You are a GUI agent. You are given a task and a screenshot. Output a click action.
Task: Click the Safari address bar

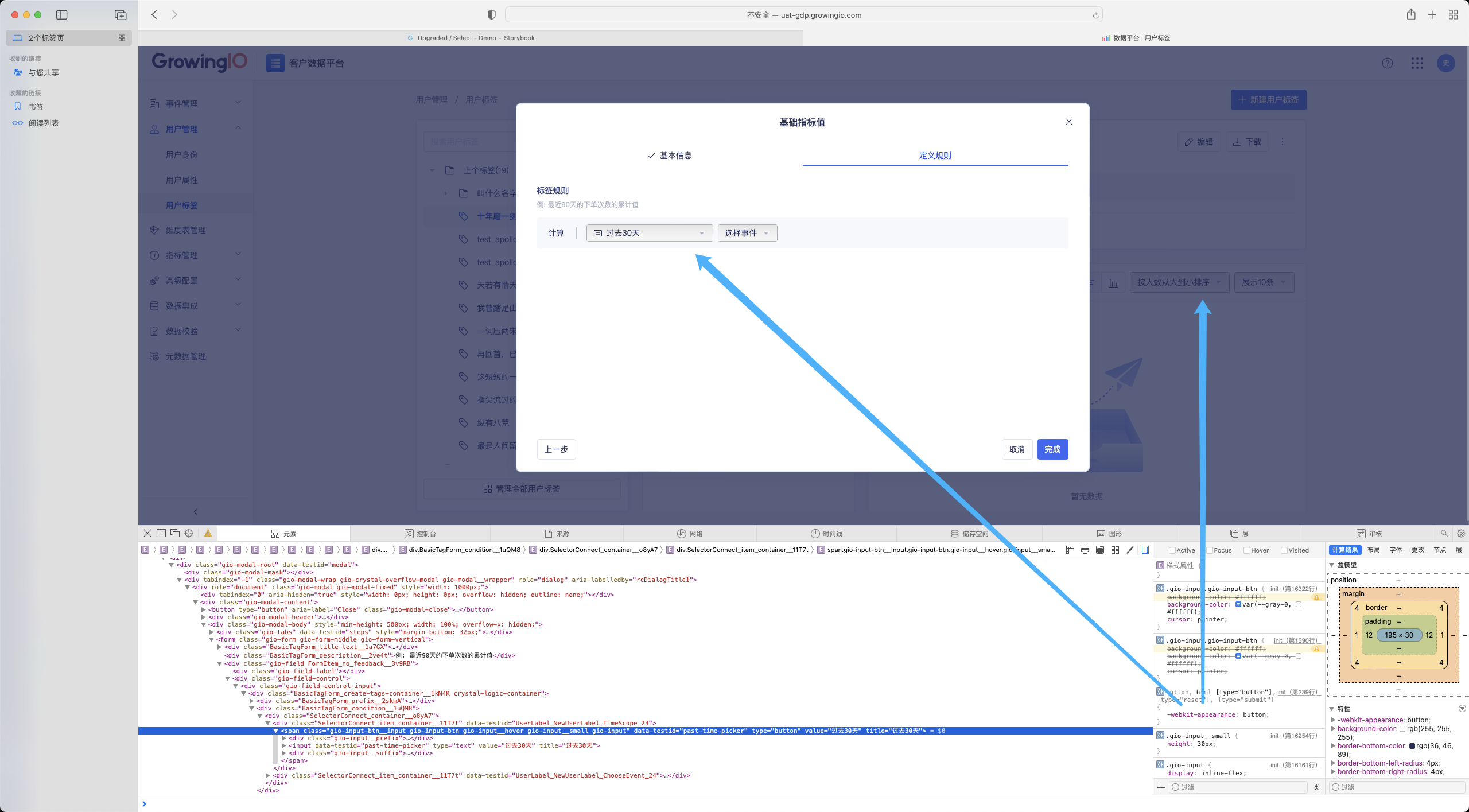[803, 15]
